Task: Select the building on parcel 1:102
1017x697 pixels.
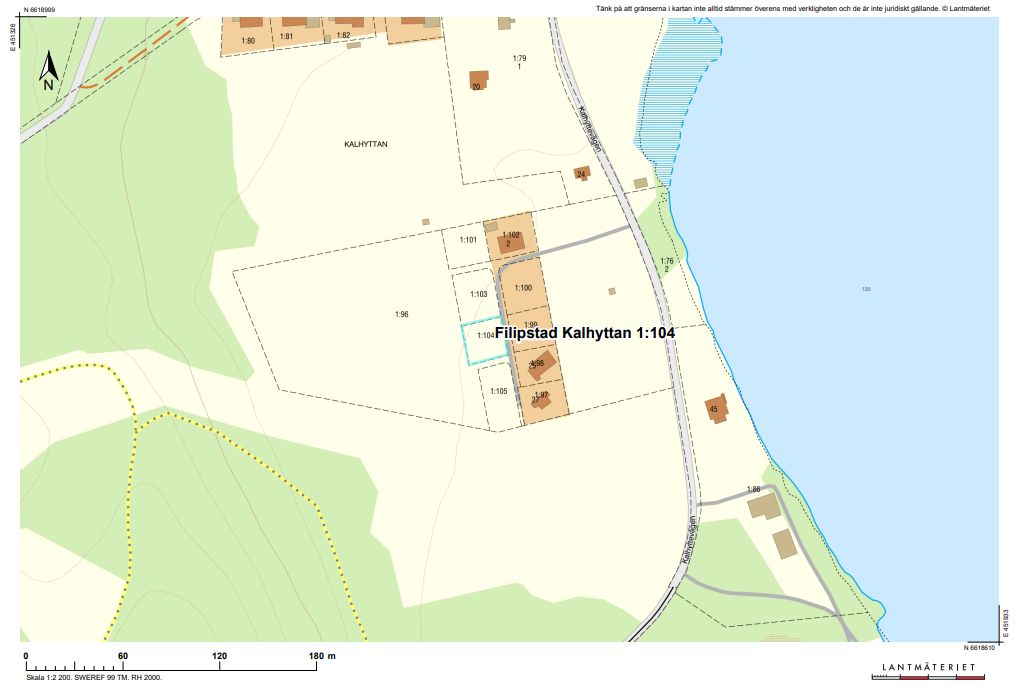Action: 510,242
